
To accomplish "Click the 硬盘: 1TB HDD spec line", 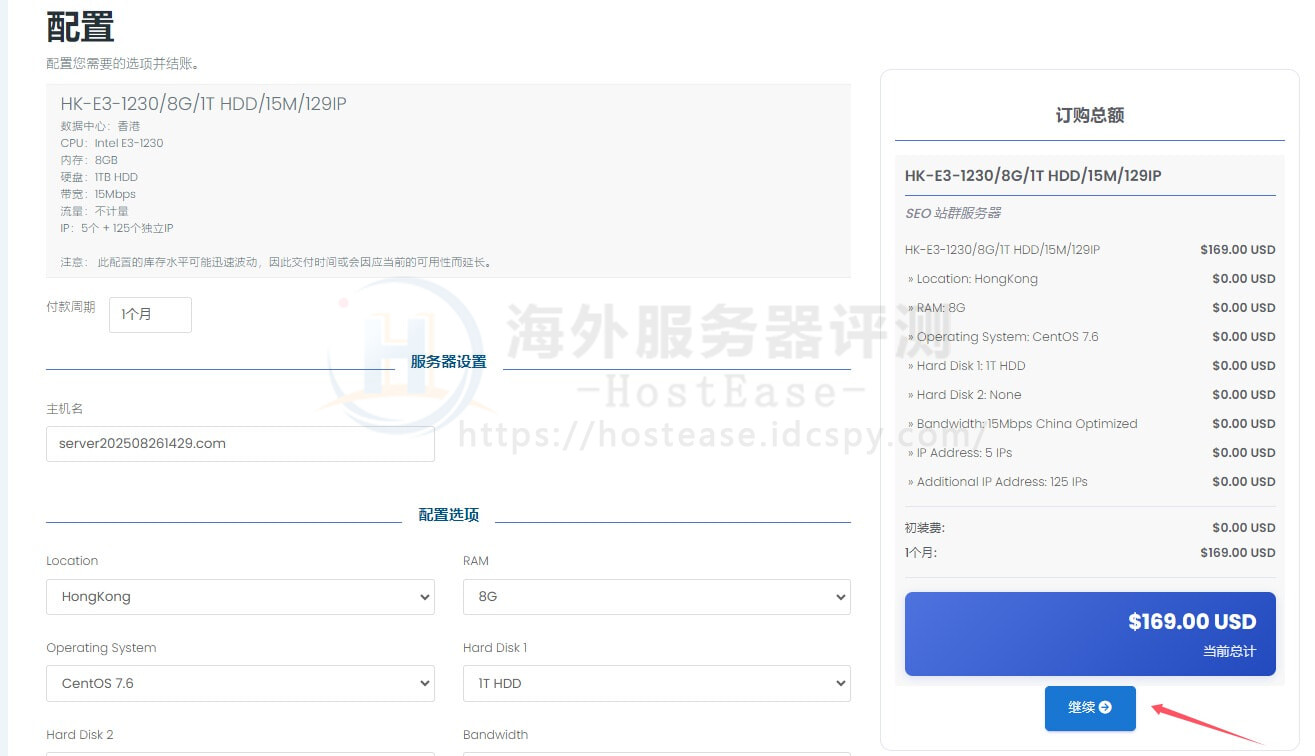I will [99, 177].
